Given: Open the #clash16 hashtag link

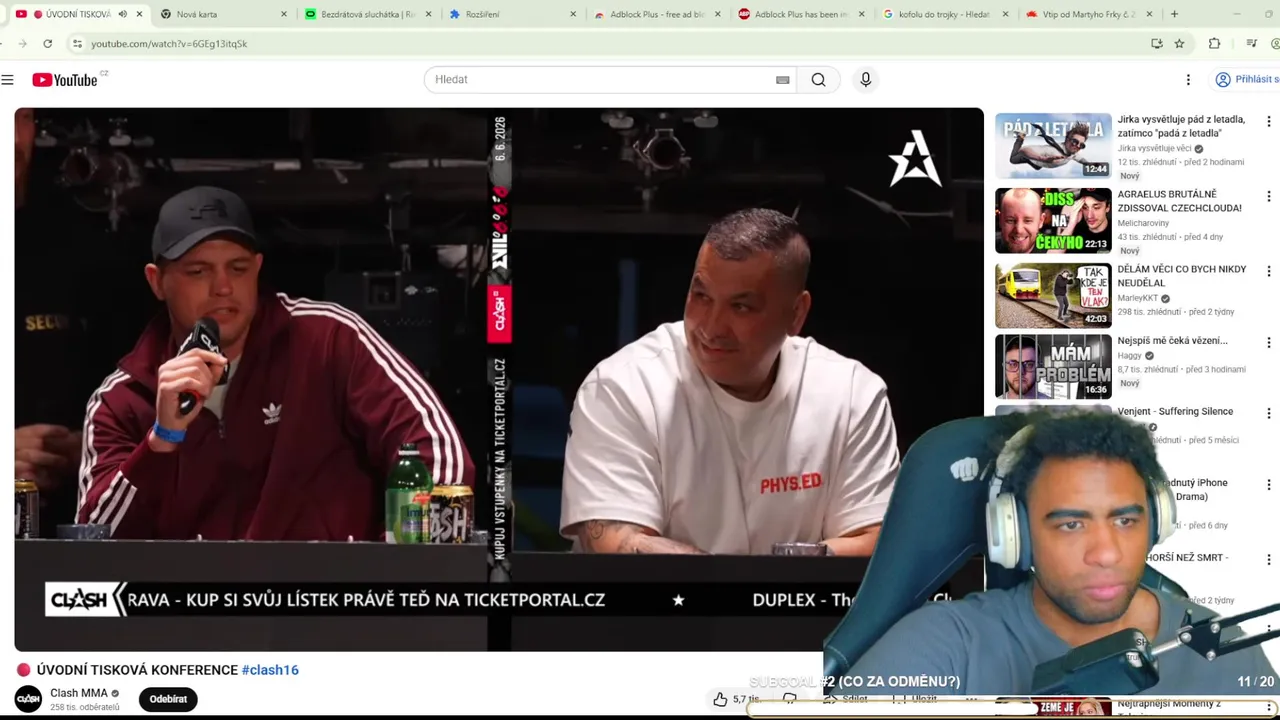Looking at the screenshot, I should tap(270, 670).
